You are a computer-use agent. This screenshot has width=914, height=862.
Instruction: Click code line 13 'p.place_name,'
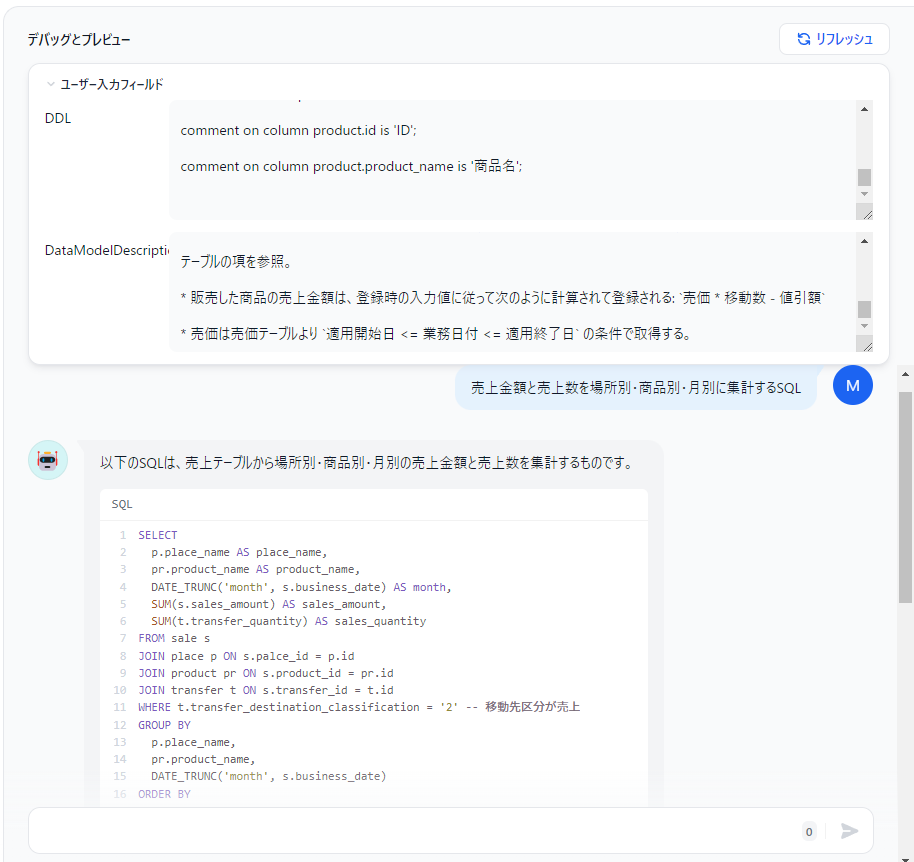point(193,742)
